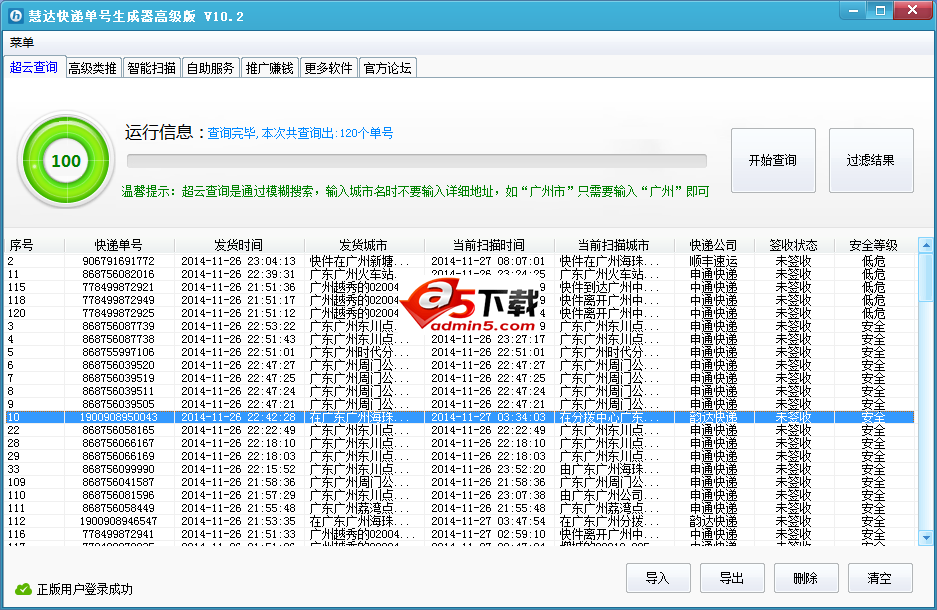Select tracking number 868756039519

click(x=118, y=378)
